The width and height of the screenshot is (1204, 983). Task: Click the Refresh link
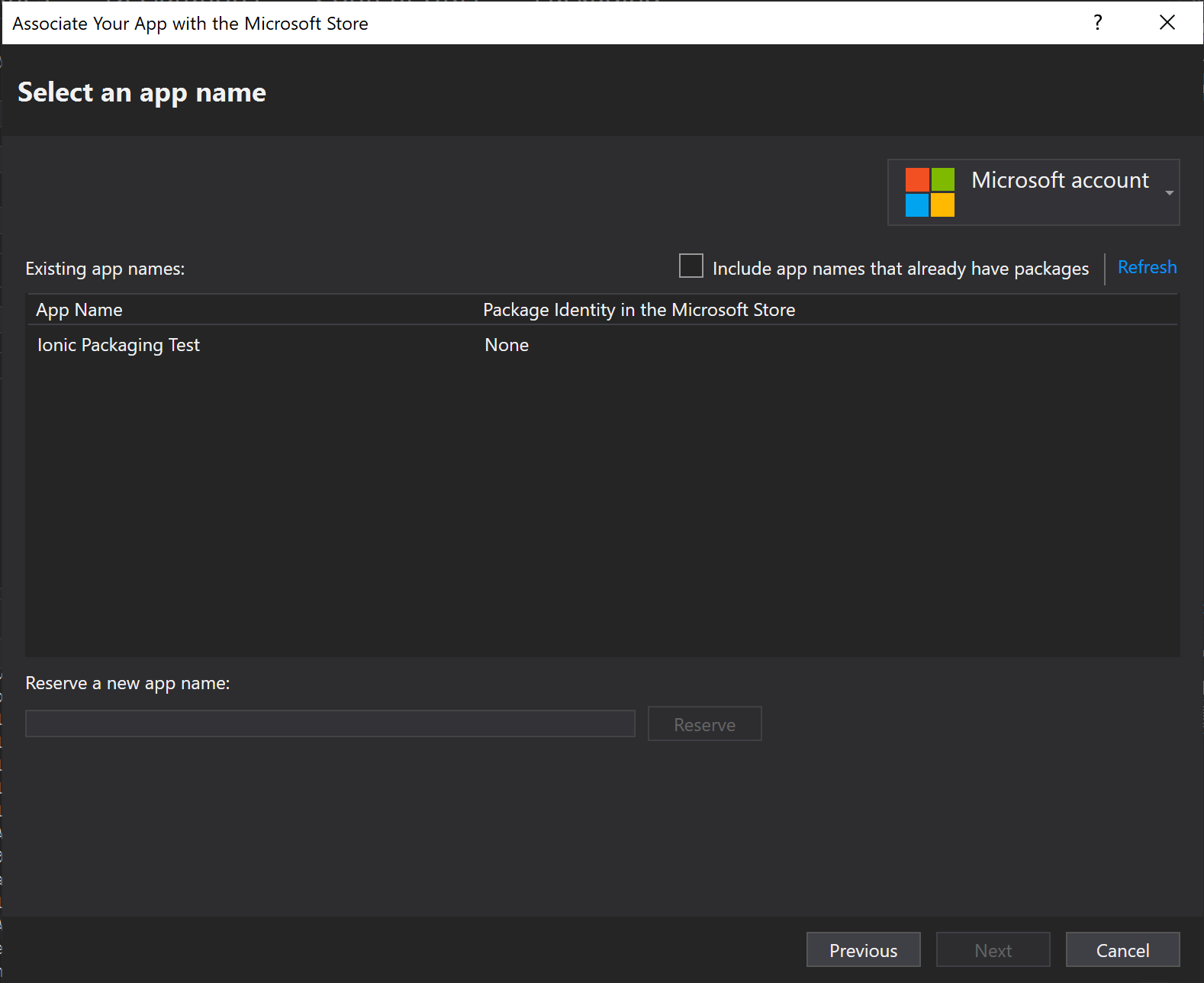[1147, 267]
